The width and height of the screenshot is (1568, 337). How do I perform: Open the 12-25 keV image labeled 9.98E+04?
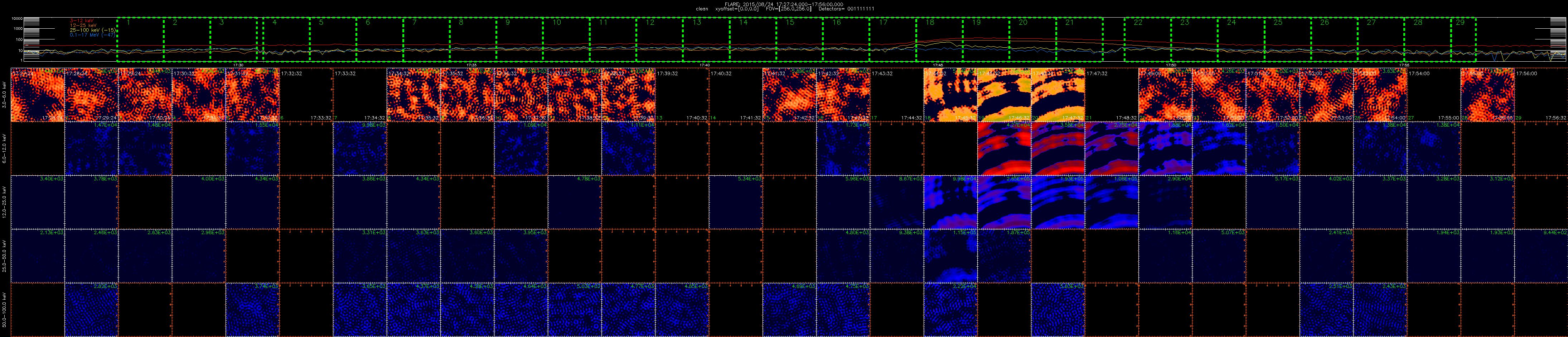(x=951, y=202)
